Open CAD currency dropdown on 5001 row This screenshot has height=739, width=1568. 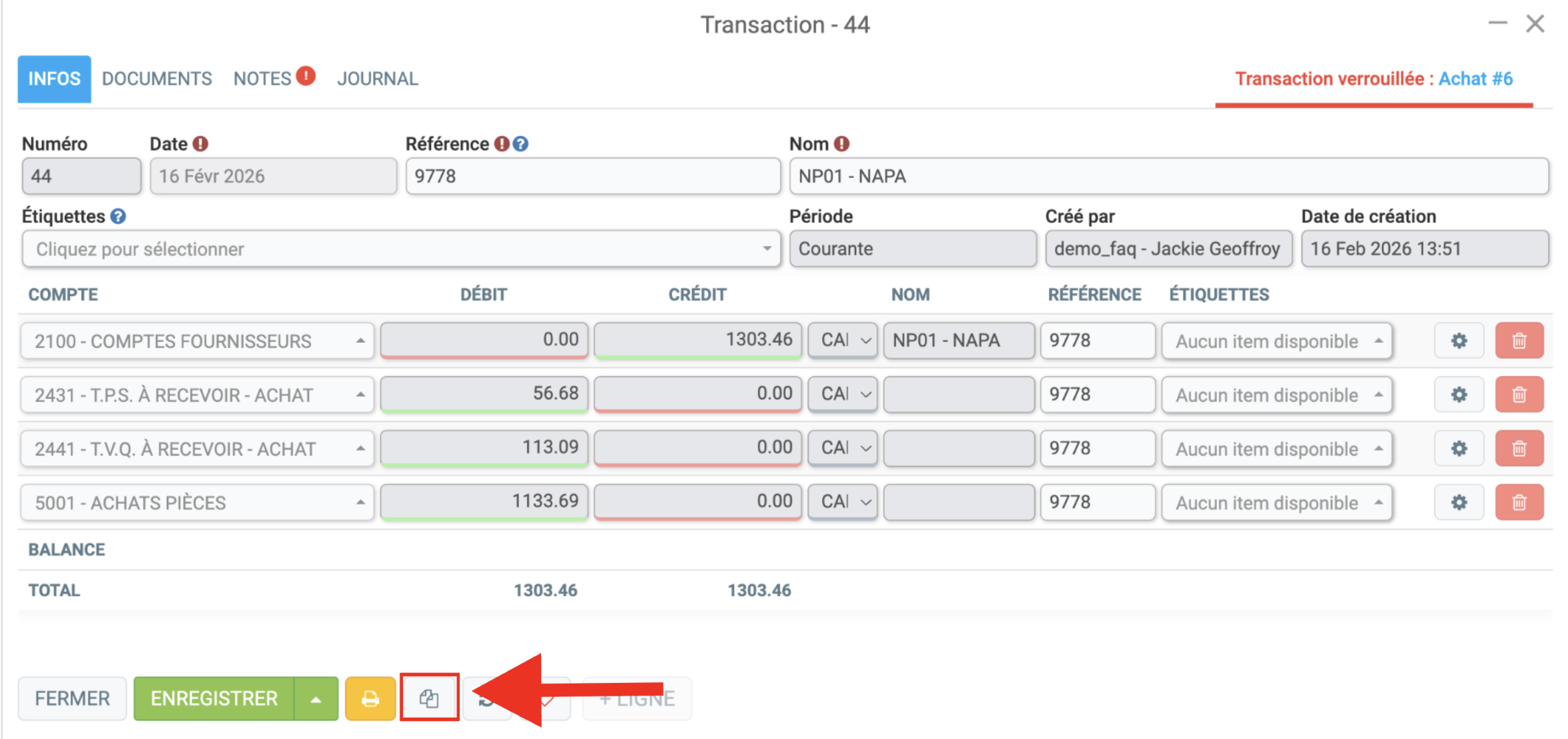(x=843, y=502)
